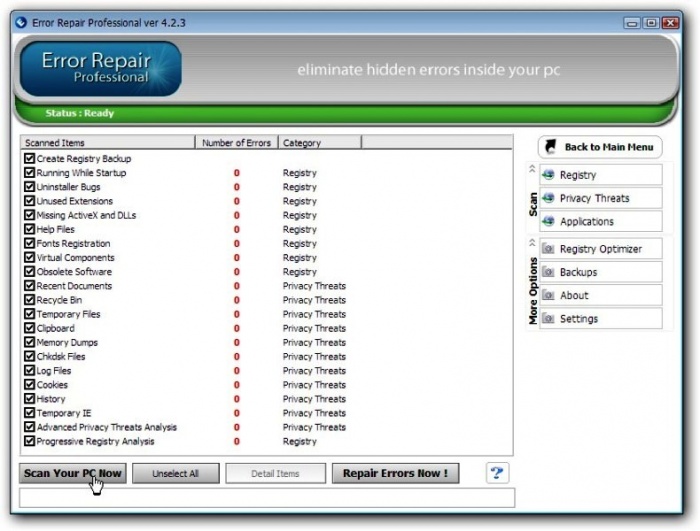This screenshot has width=700, height=531.
Task: Click the Privacy Threats category for Cookies
Action: click(314, 385)
